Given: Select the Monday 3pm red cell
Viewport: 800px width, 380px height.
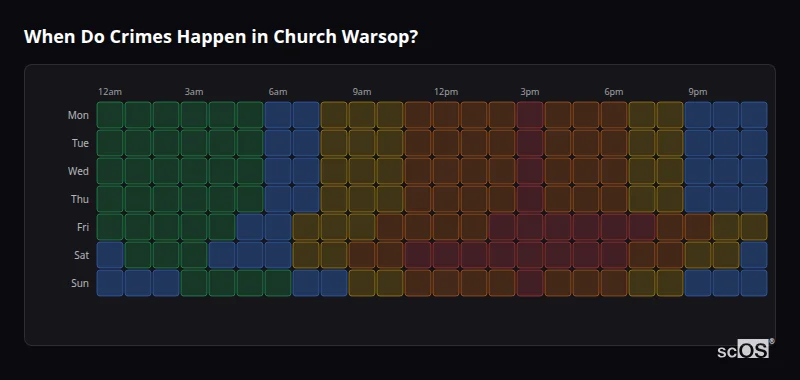Looking at the screenshot, I should (x=530, y=115).
